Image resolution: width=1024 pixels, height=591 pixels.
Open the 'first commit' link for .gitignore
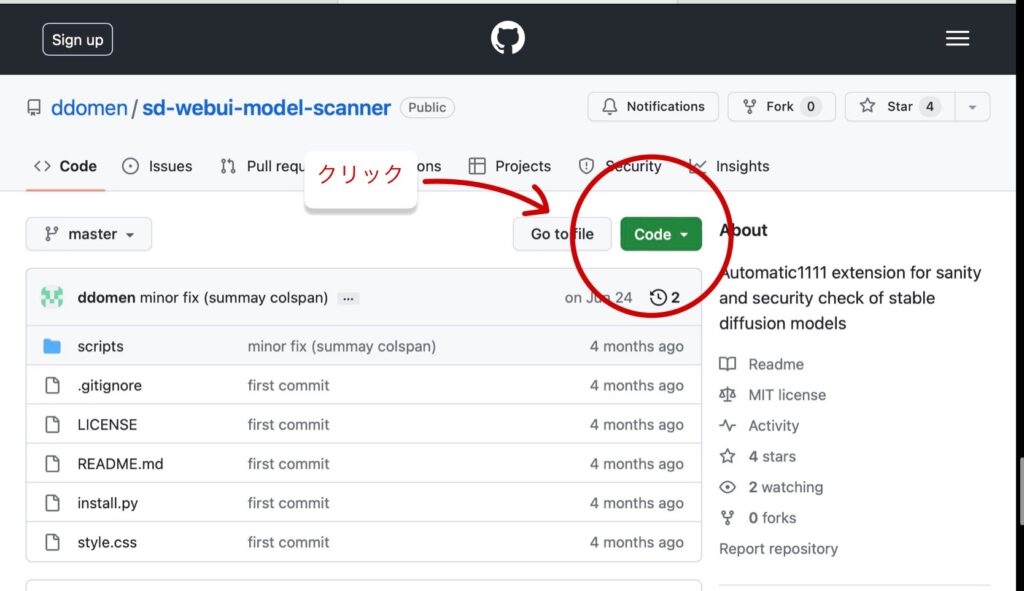(x=288, y=385)
